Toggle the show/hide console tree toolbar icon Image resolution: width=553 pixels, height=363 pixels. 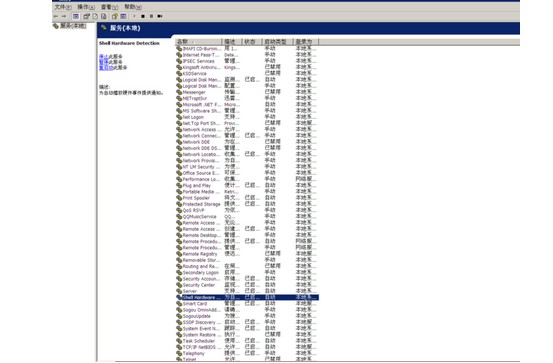pyautogui.click(x=75, y=16)
